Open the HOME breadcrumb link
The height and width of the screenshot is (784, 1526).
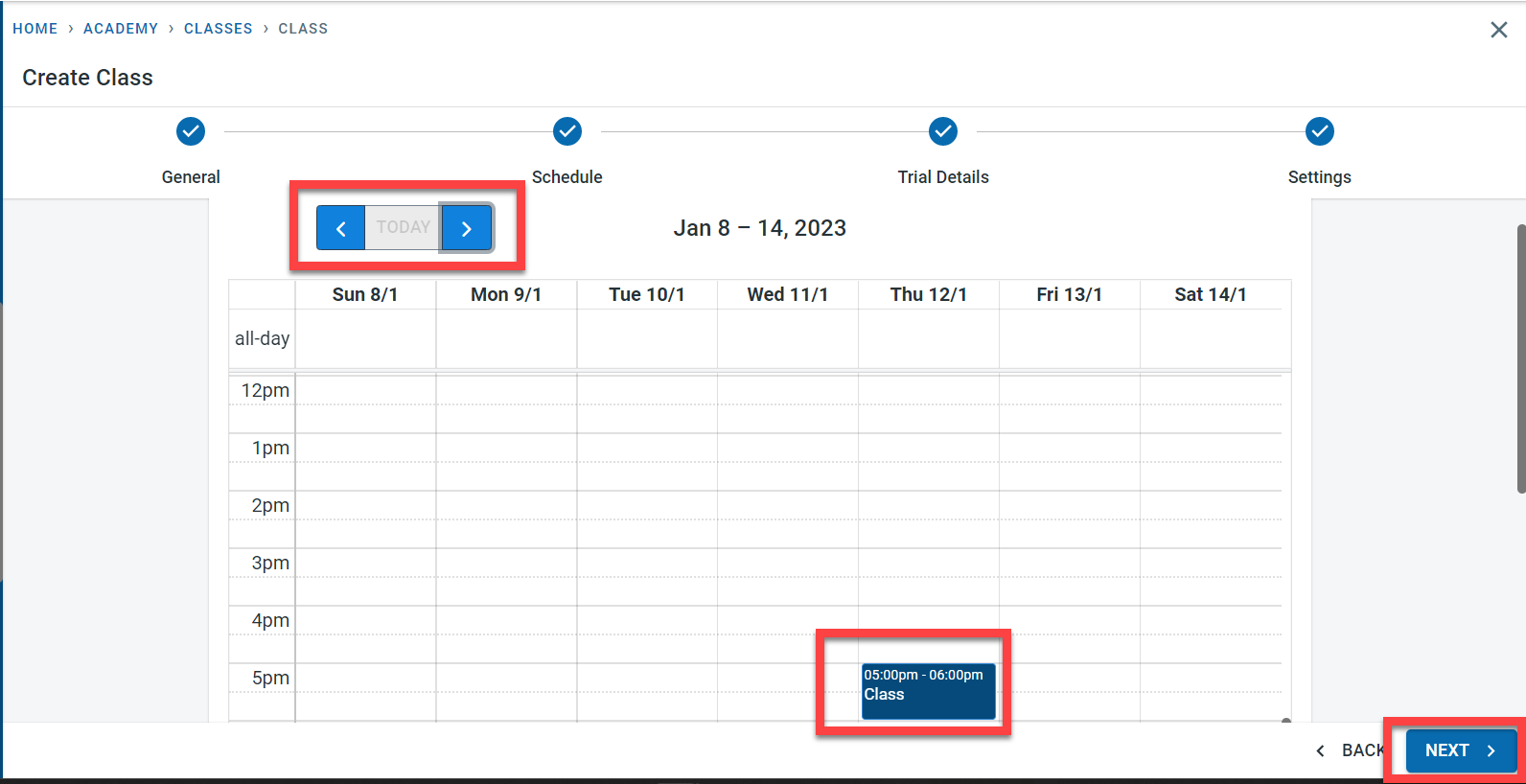[35, 29]
